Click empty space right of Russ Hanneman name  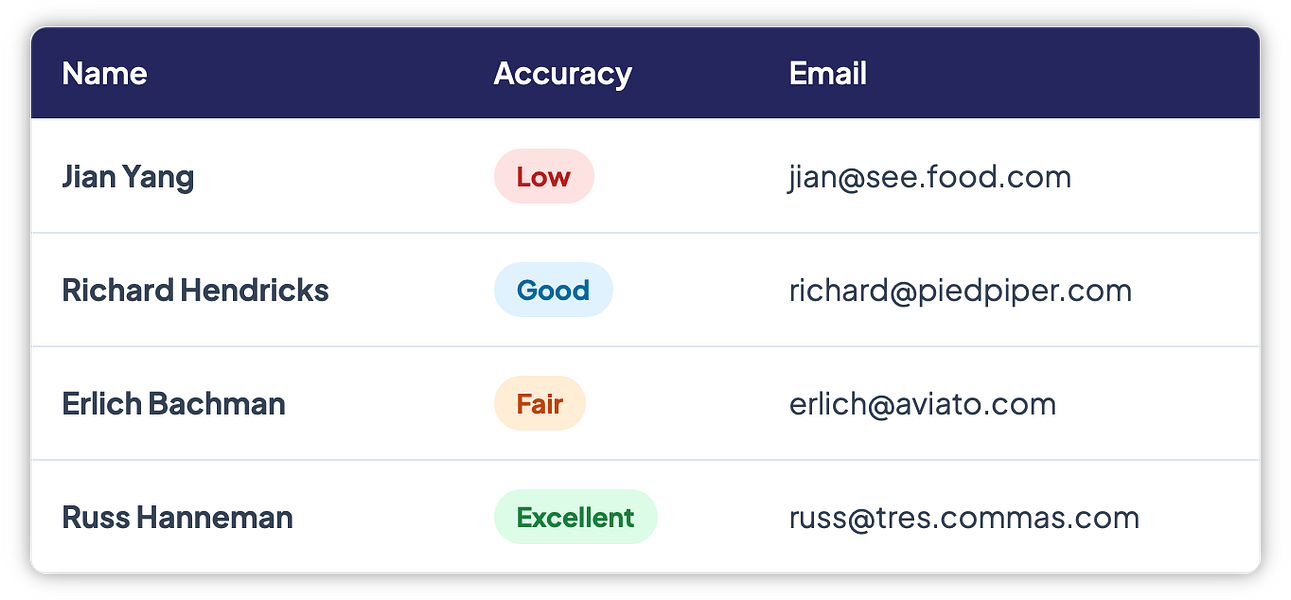click(385, 517)
